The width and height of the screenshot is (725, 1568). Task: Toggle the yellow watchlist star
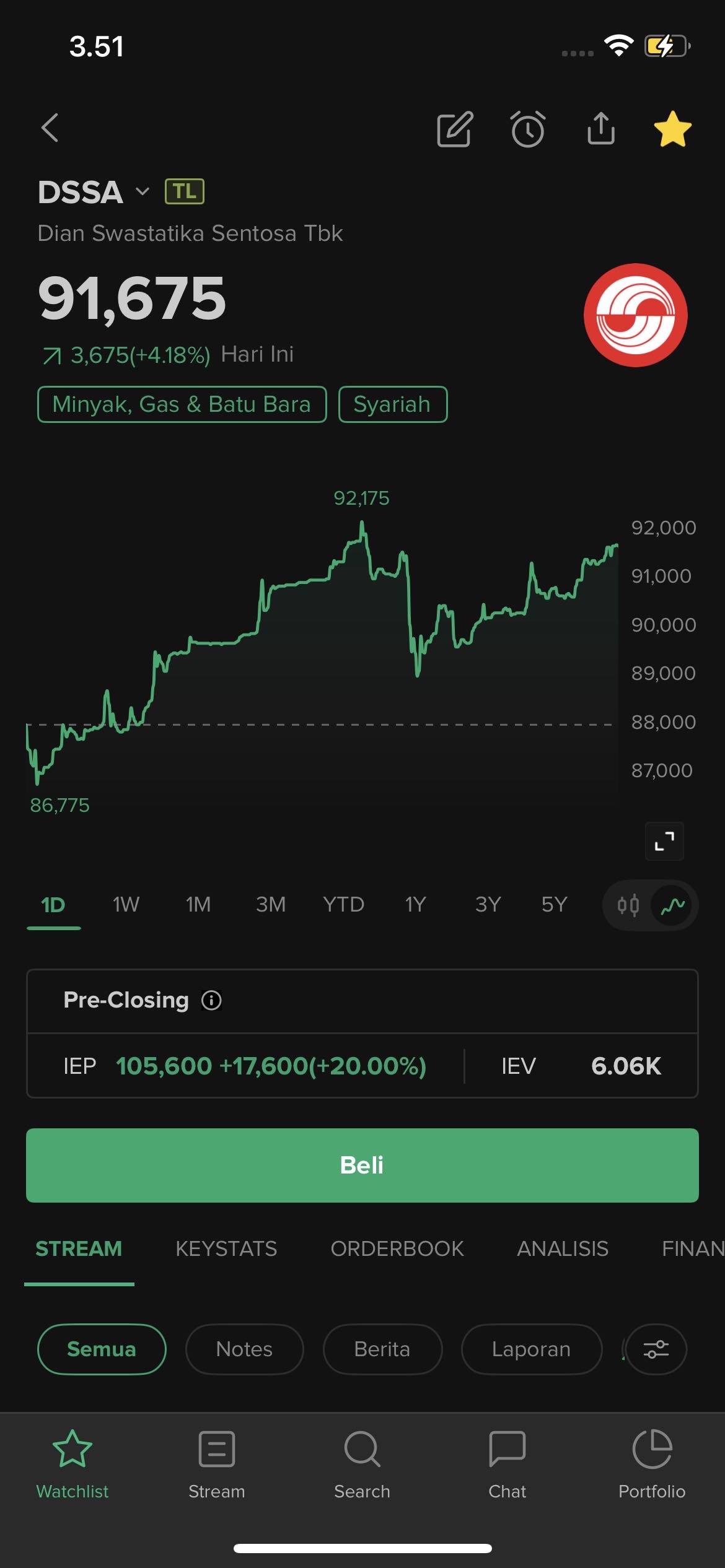[x=673, y=129]
